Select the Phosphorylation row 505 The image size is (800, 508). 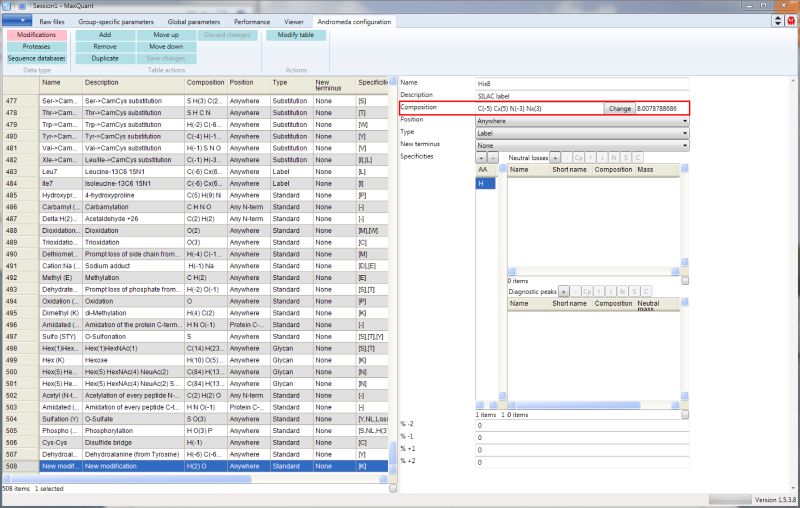click(195, 431)
